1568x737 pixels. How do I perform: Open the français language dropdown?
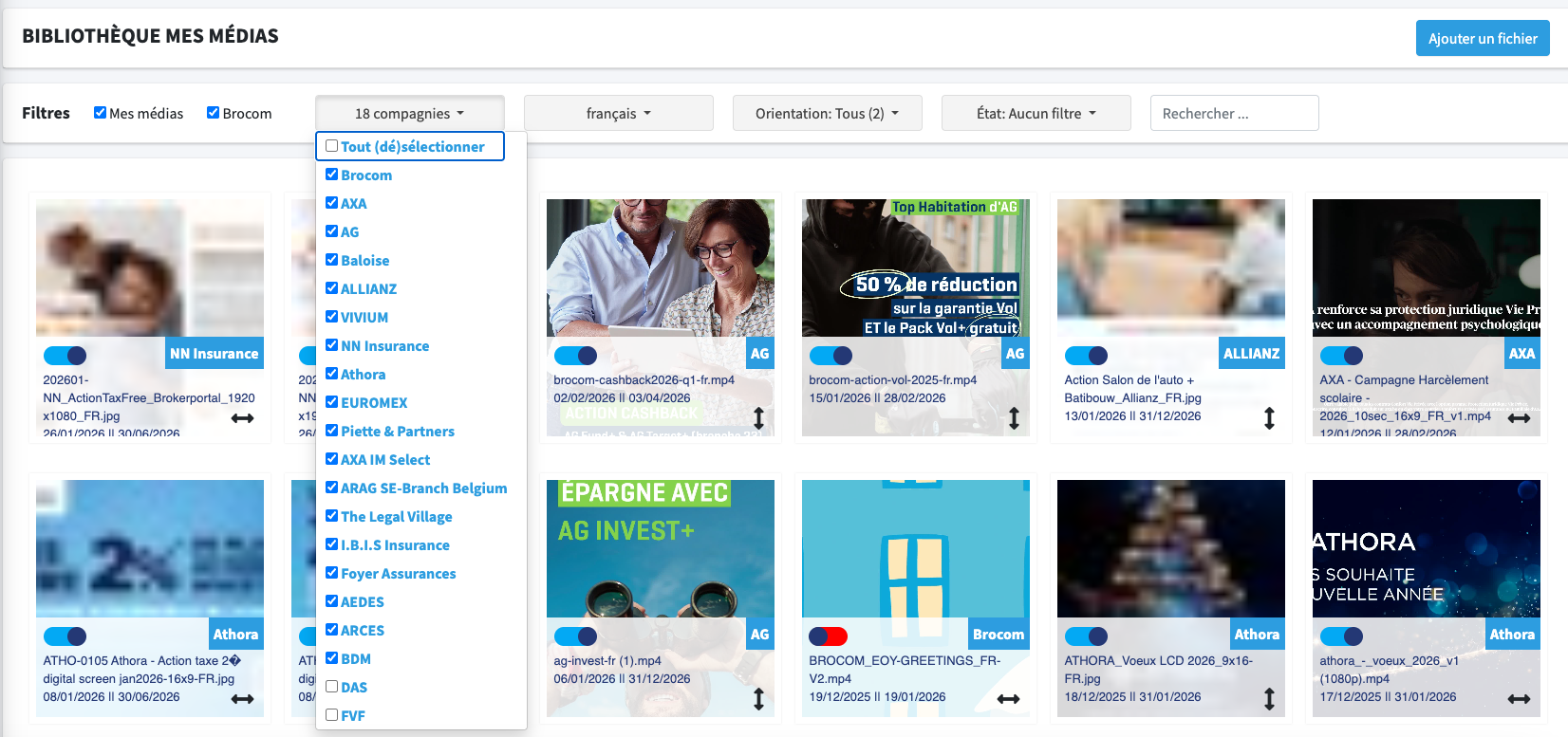[x=618, y=114]
